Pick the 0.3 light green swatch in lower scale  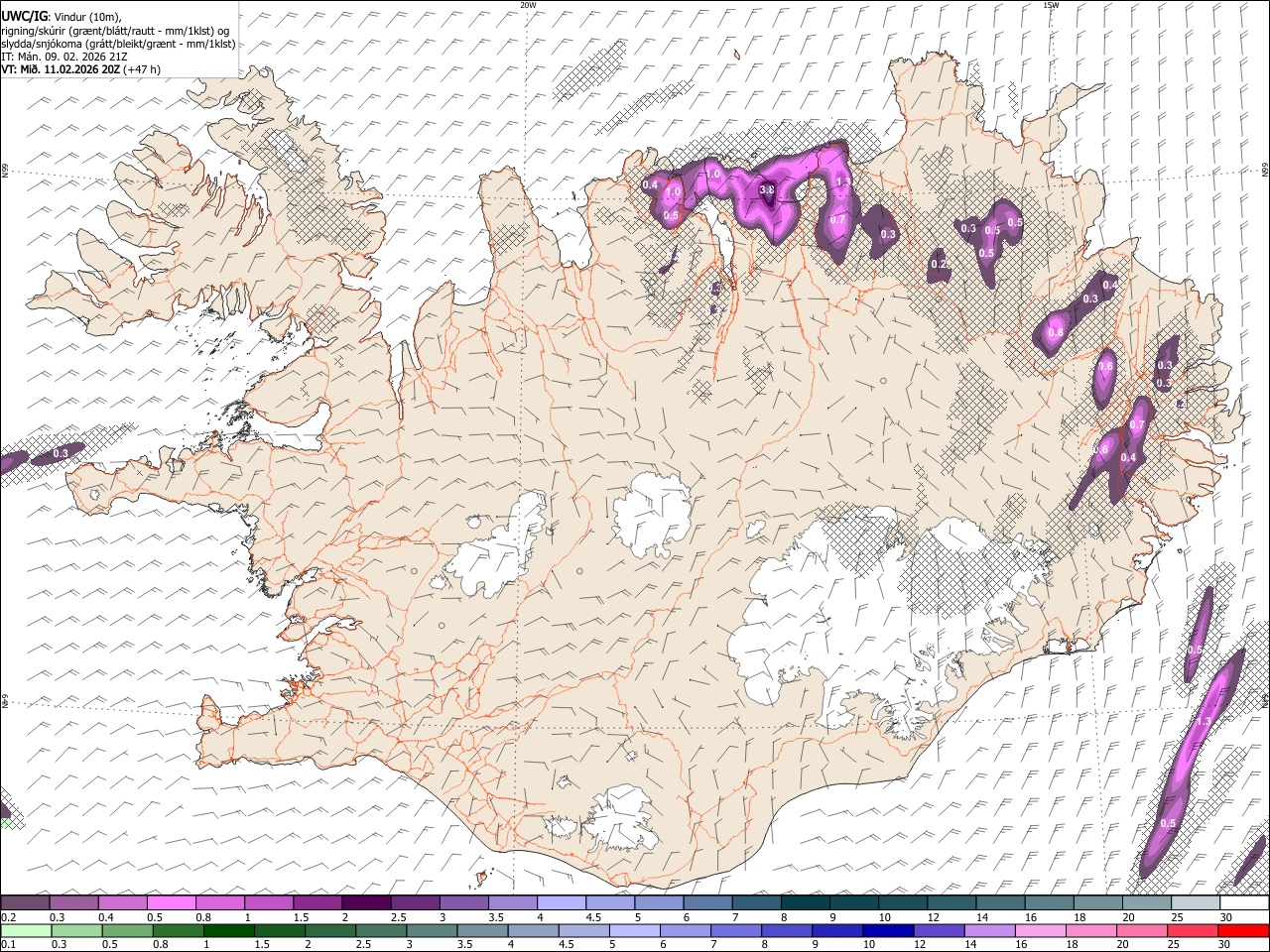[76, 930]
